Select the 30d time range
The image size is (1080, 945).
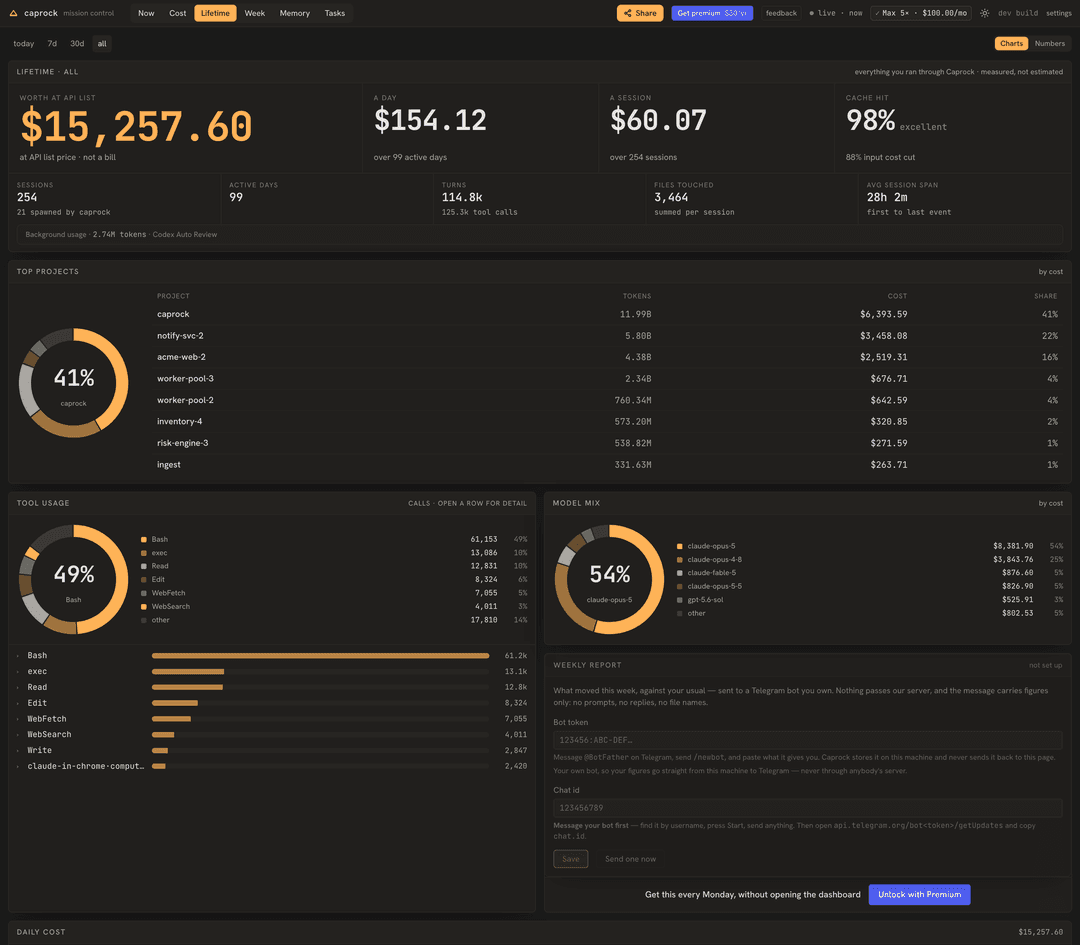(x=77, y=43)
